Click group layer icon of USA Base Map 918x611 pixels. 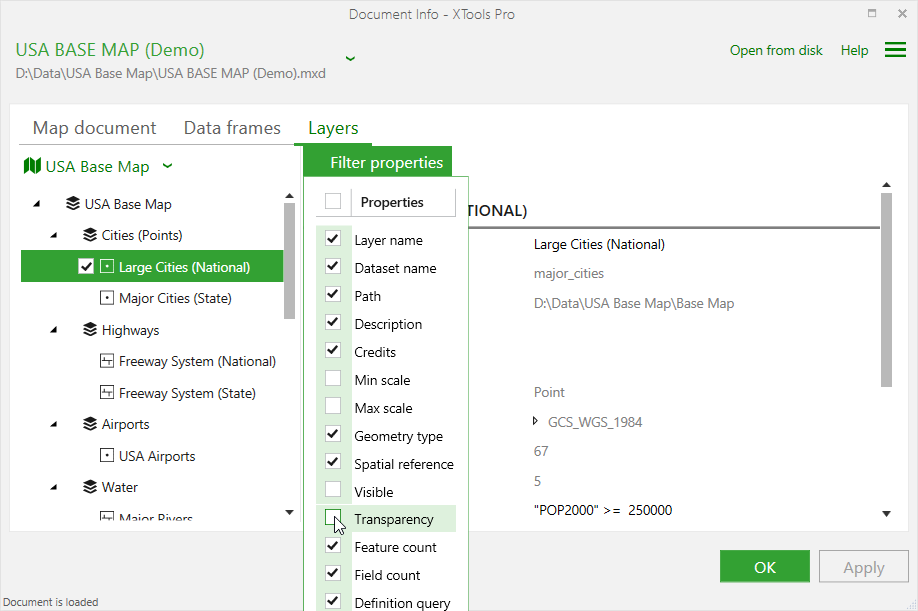[x=73, y=204]
